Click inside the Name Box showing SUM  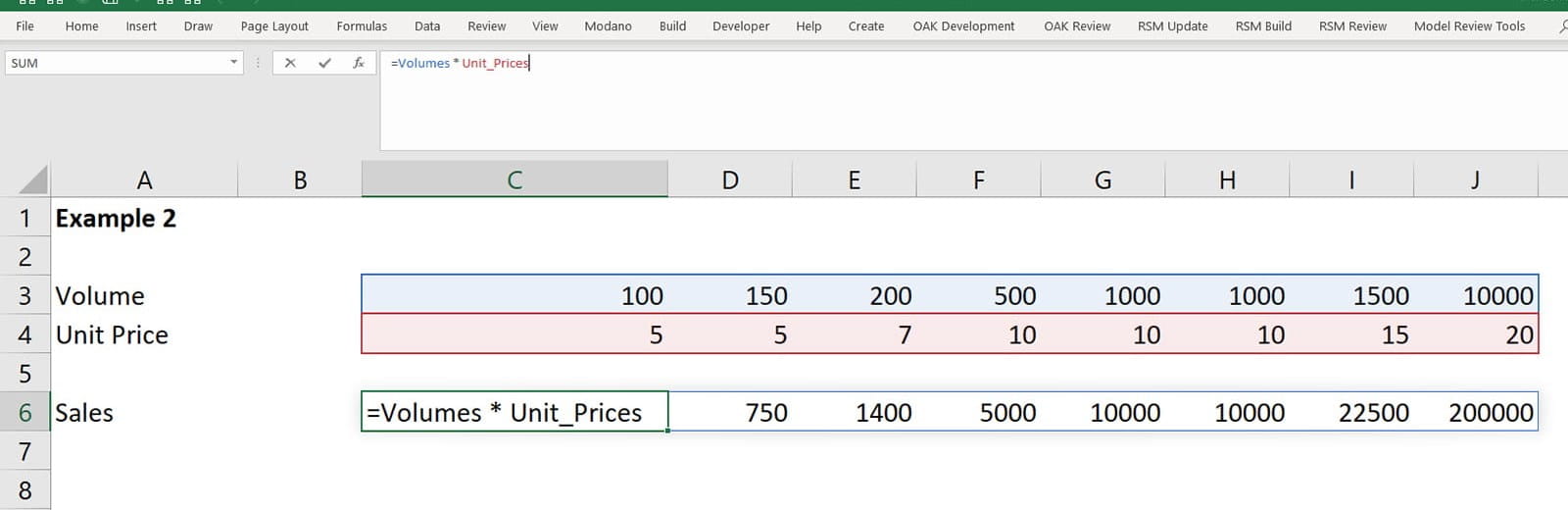[x=113, y=63]
